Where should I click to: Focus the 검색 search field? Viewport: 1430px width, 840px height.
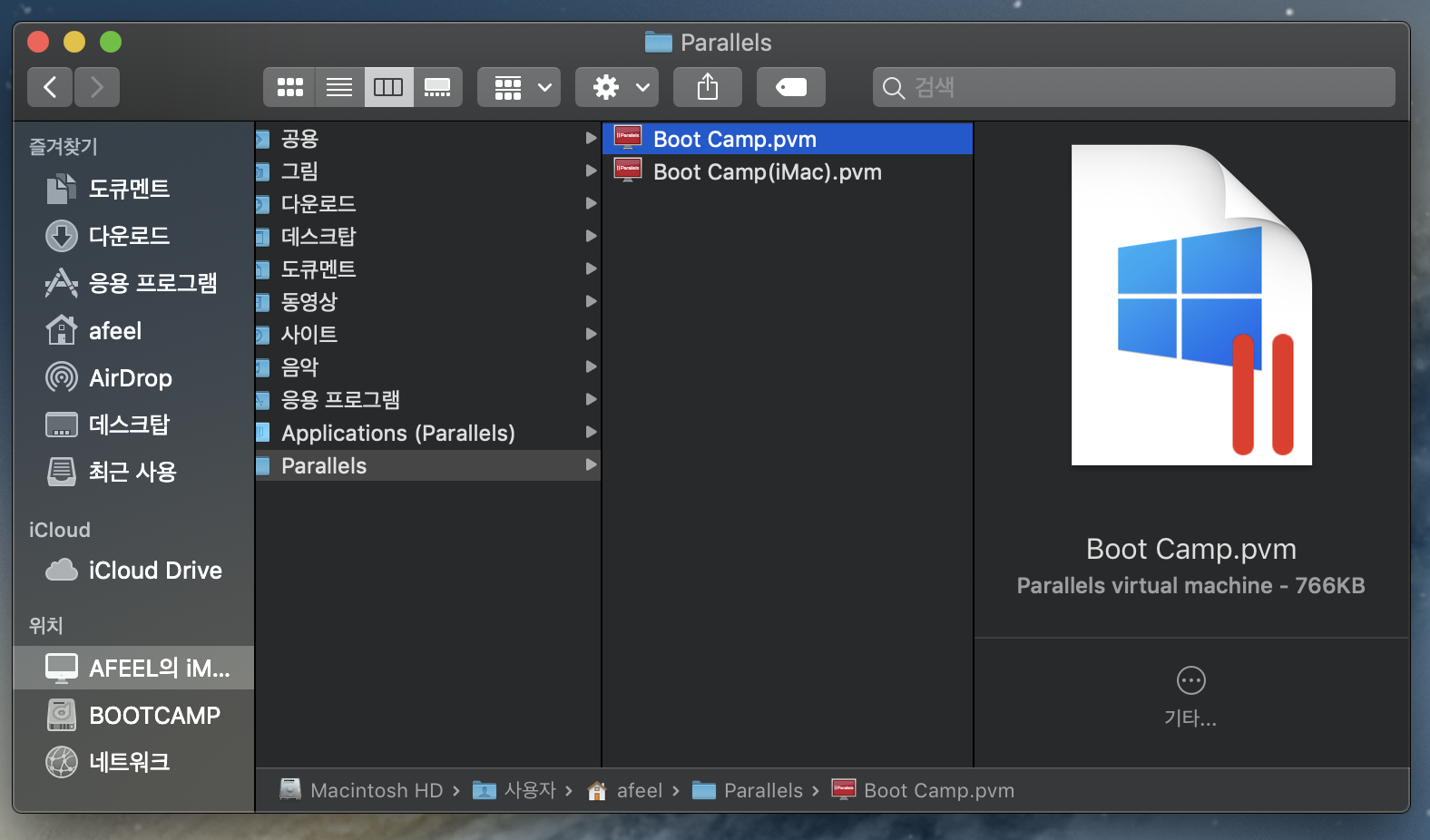click(x=1133, y=87)
